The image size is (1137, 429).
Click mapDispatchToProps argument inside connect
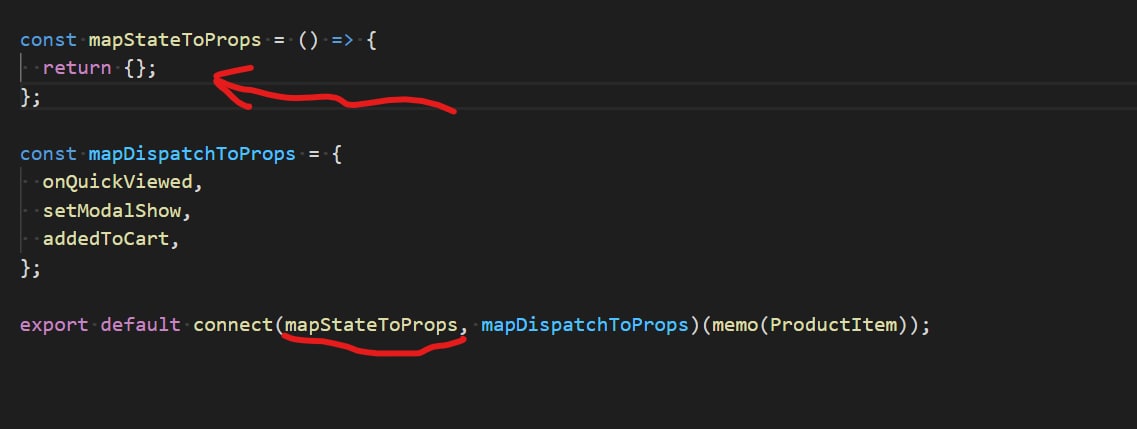tap(584, 325)
